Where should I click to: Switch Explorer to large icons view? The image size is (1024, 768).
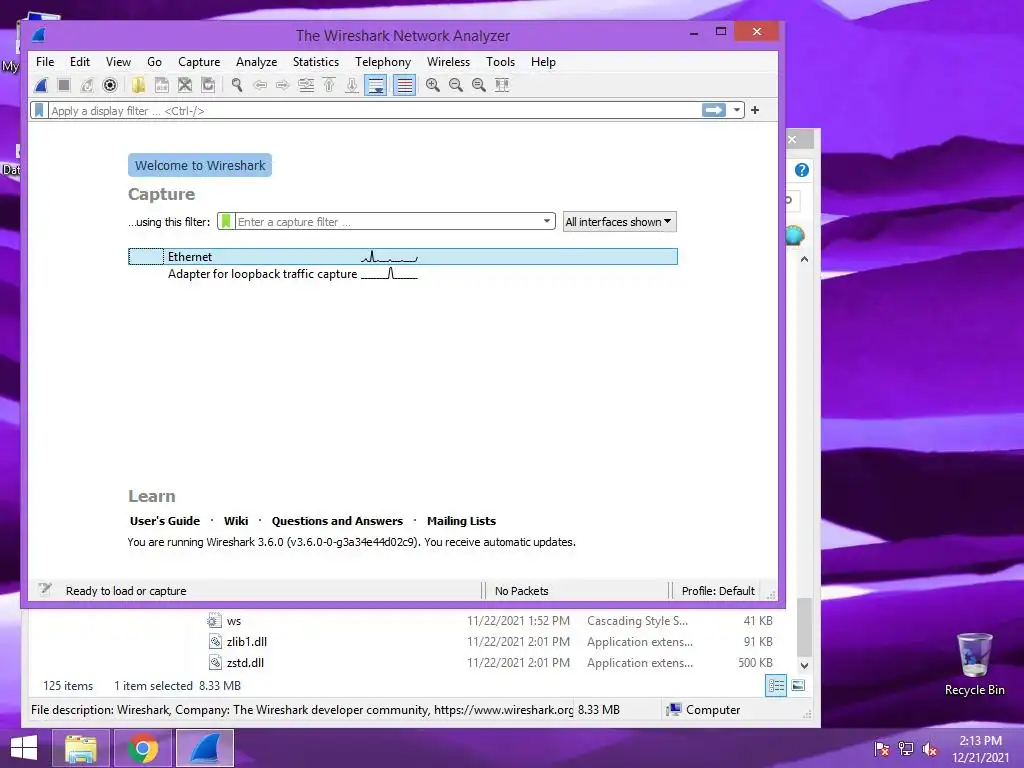click(x=798, y=685)
